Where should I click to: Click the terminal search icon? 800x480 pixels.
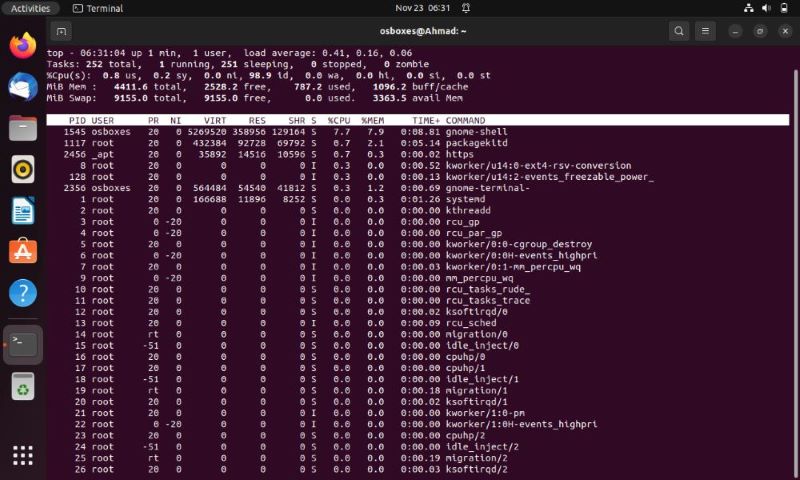coord(679,31)
